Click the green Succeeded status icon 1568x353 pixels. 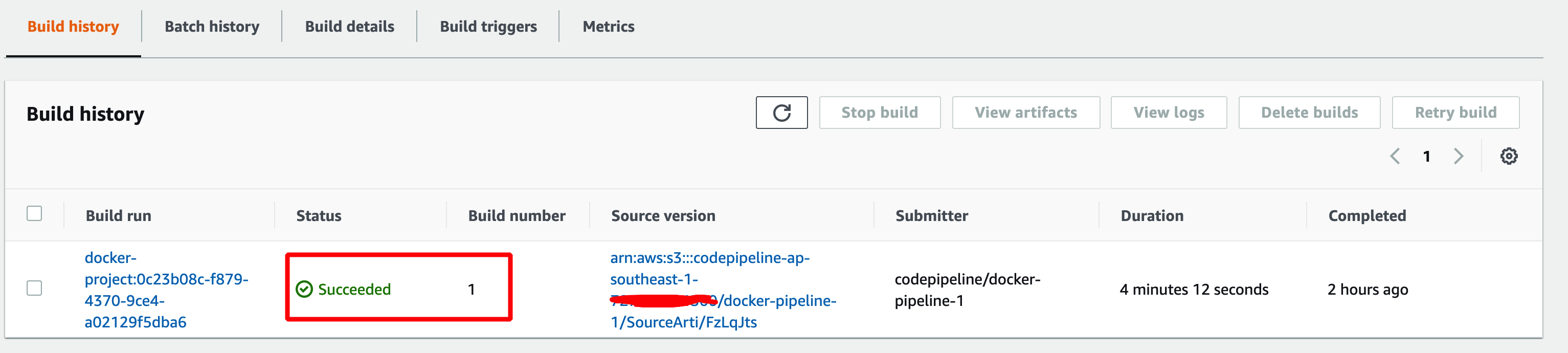(304, 289)
